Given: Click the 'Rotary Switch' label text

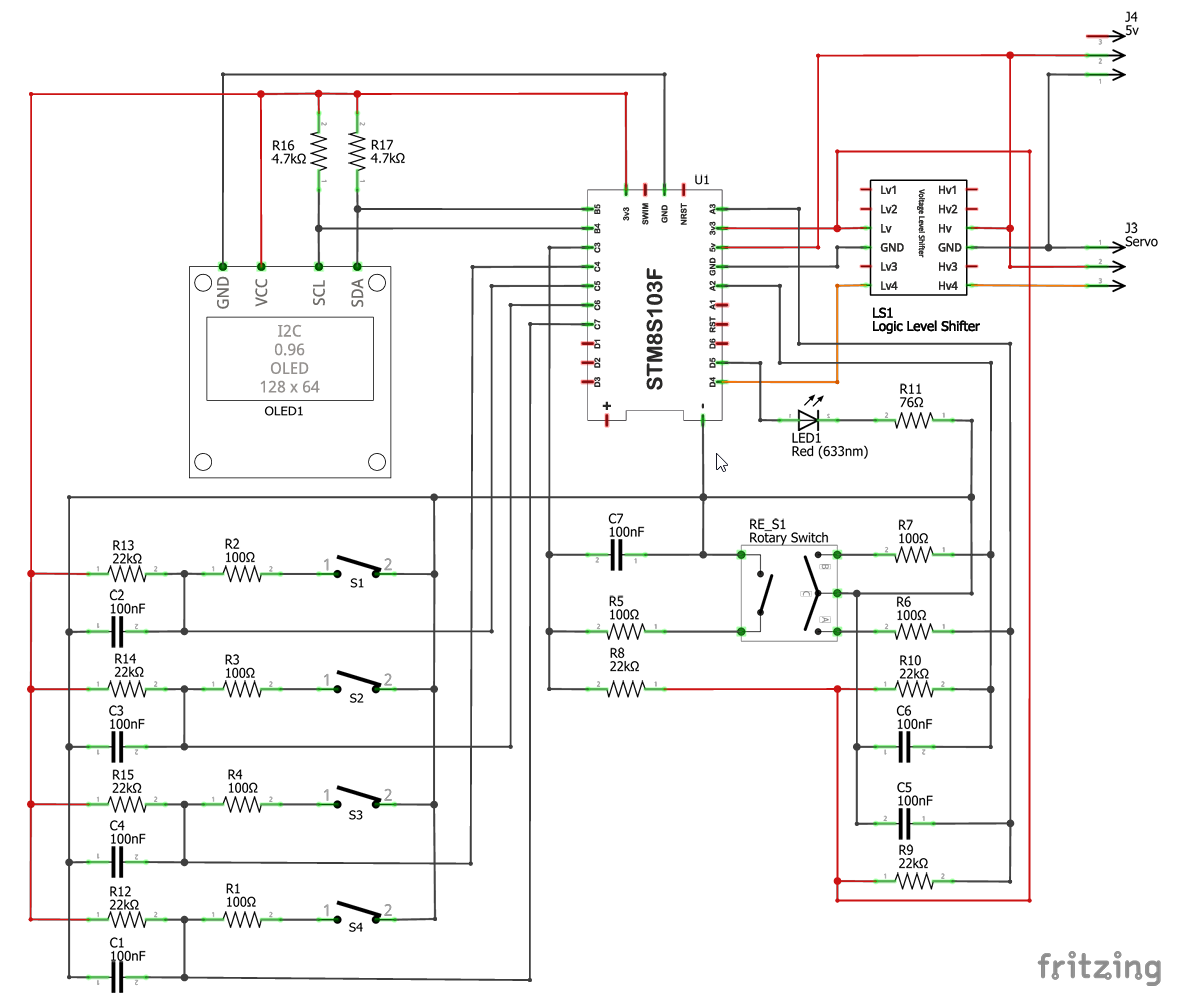Looking at the screenshot, I should [x=789, y=538].
